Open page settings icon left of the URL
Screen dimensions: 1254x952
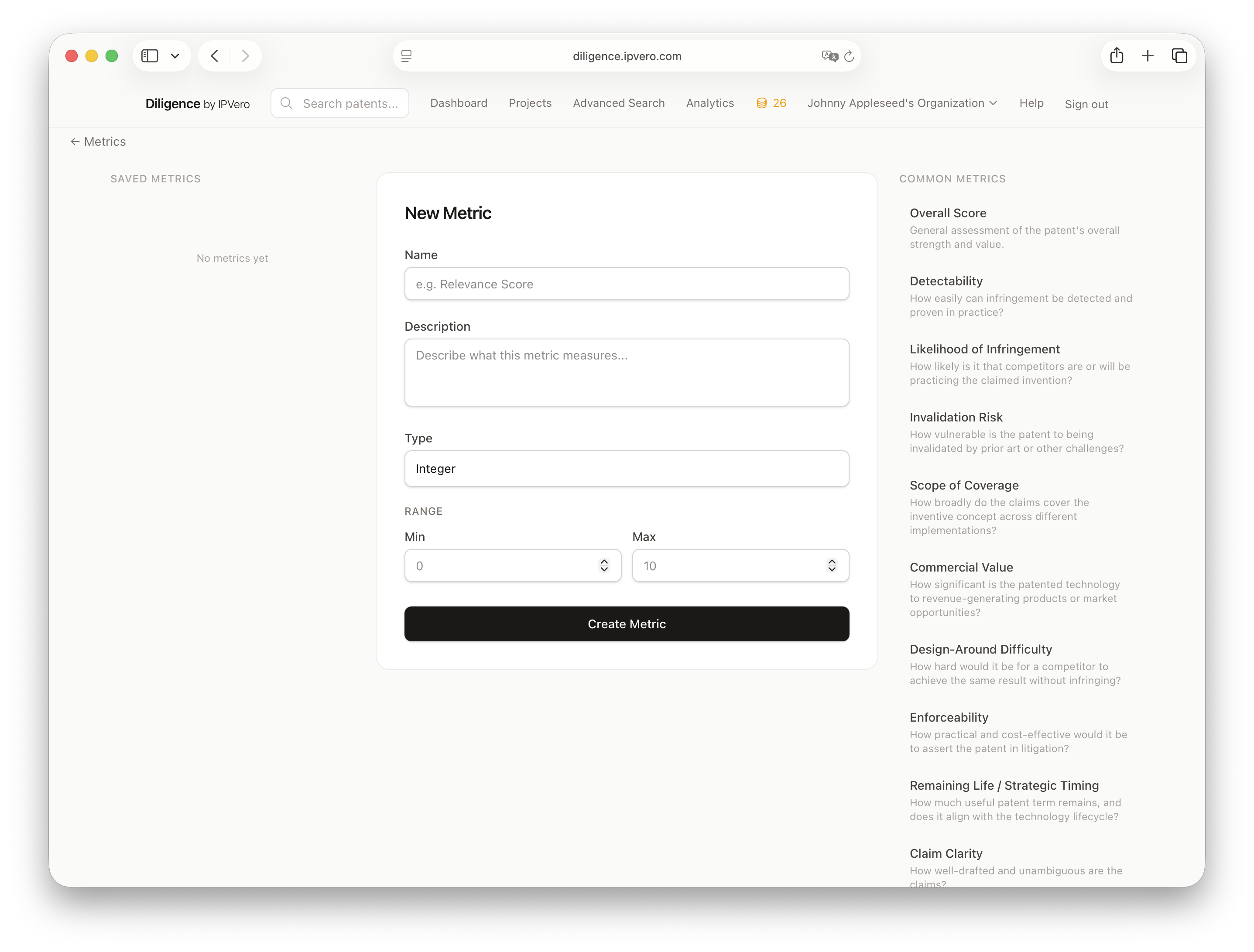tap(406, 55)
